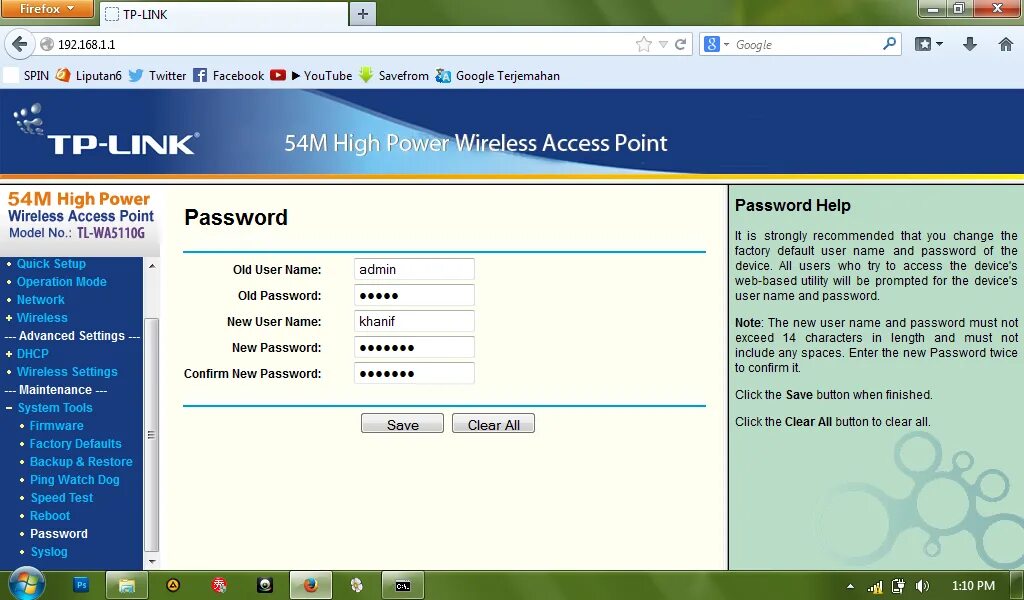Open Backup & Restore page
The image size is (1024, 600).
81,462
